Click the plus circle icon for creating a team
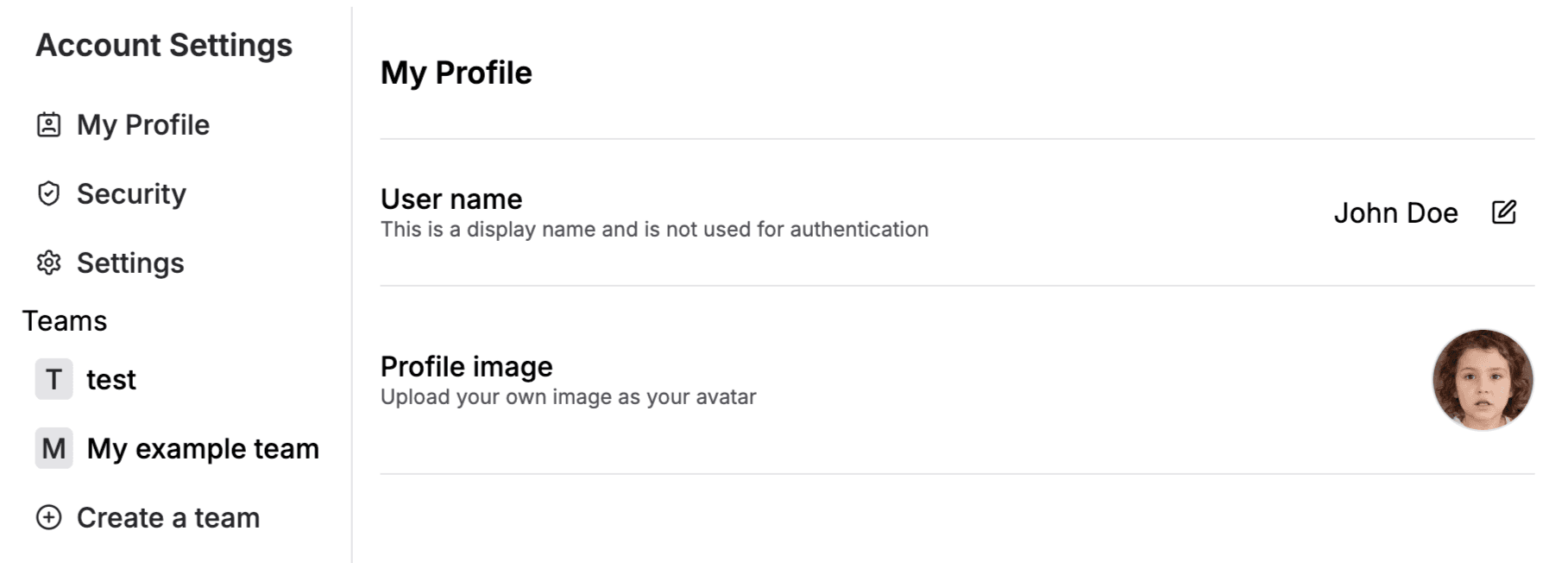 pos(49,518)
